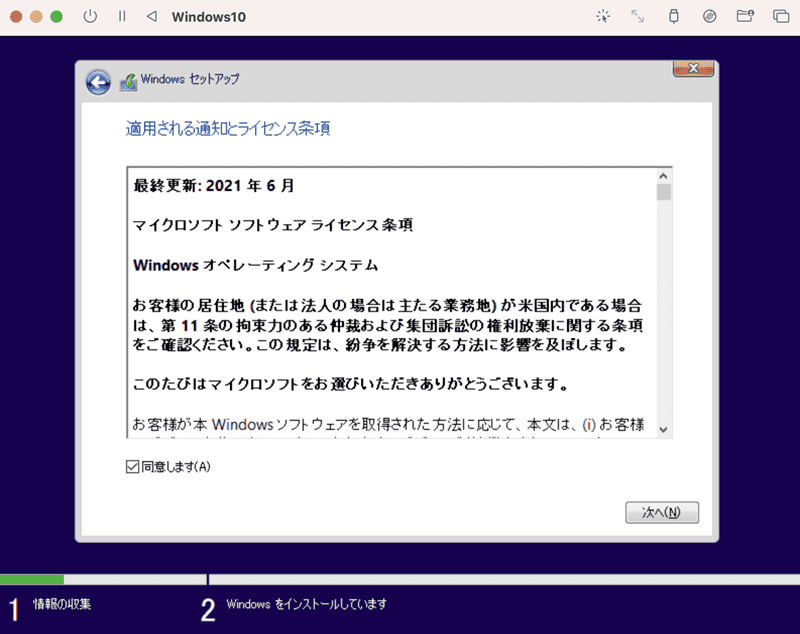Screen dimensions: 800x634
Task: Click the Windows Setup installer icon
Action: pyautogui.click(x=128, y=82)
